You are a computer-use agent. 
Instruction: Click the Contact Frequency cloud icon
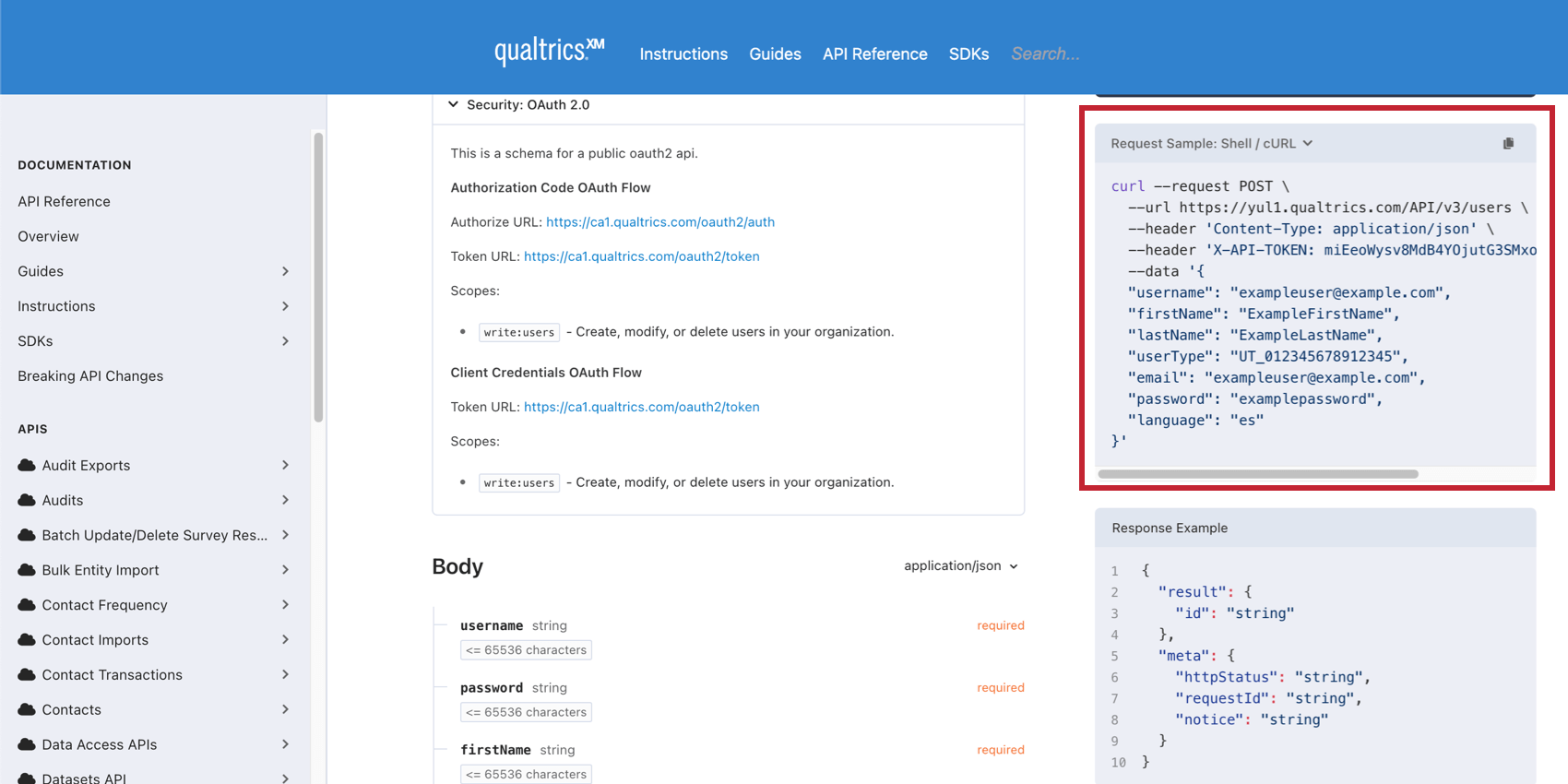click(27, 605)
